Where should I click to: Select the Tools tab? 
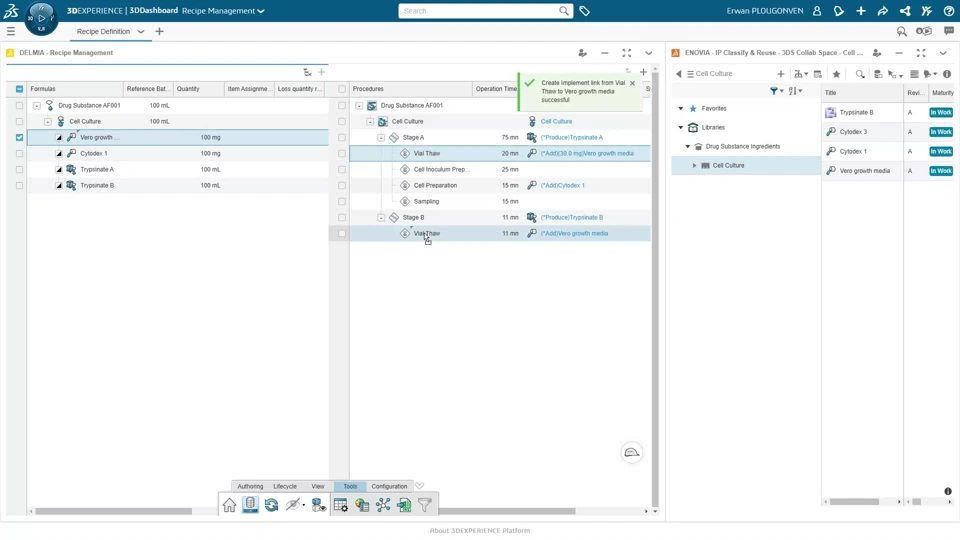click(x=350, y=486)
